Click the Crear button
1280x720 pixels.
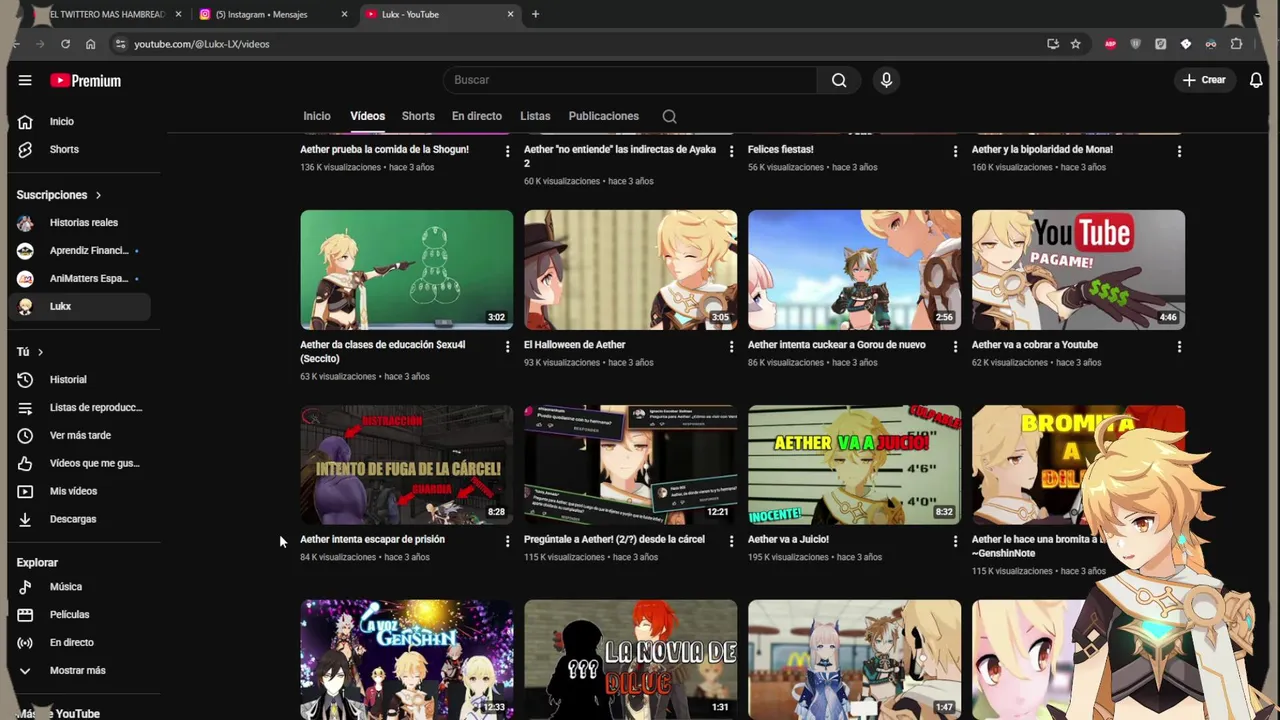click(x=1203, y=80)
